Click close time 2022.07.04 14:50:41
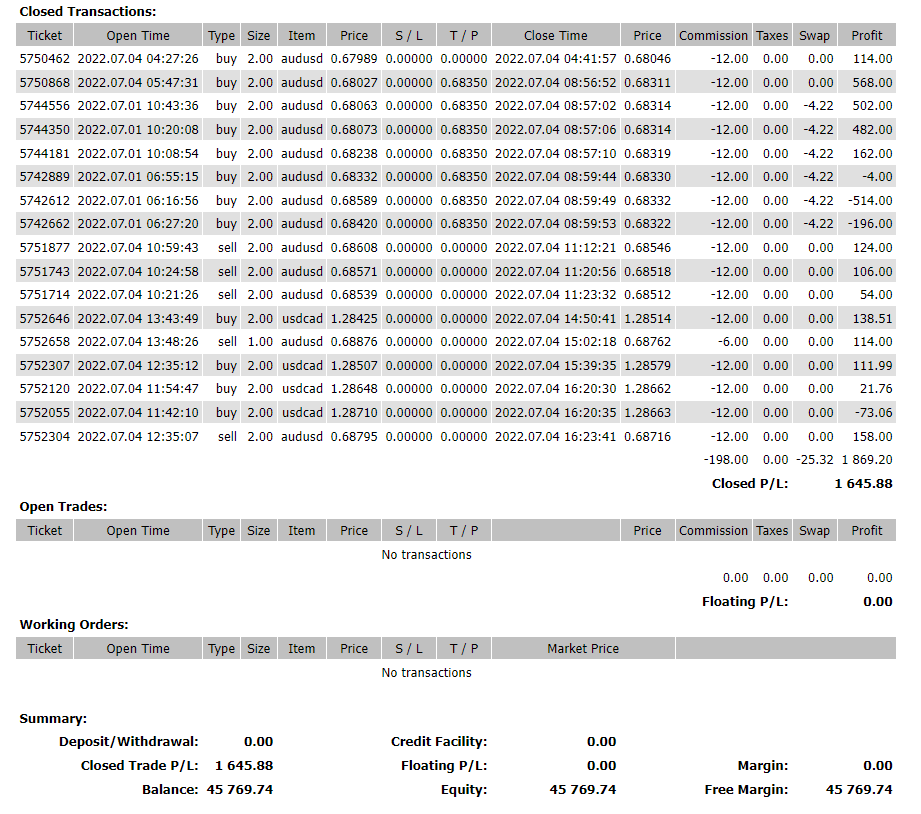 coord(556,319)
